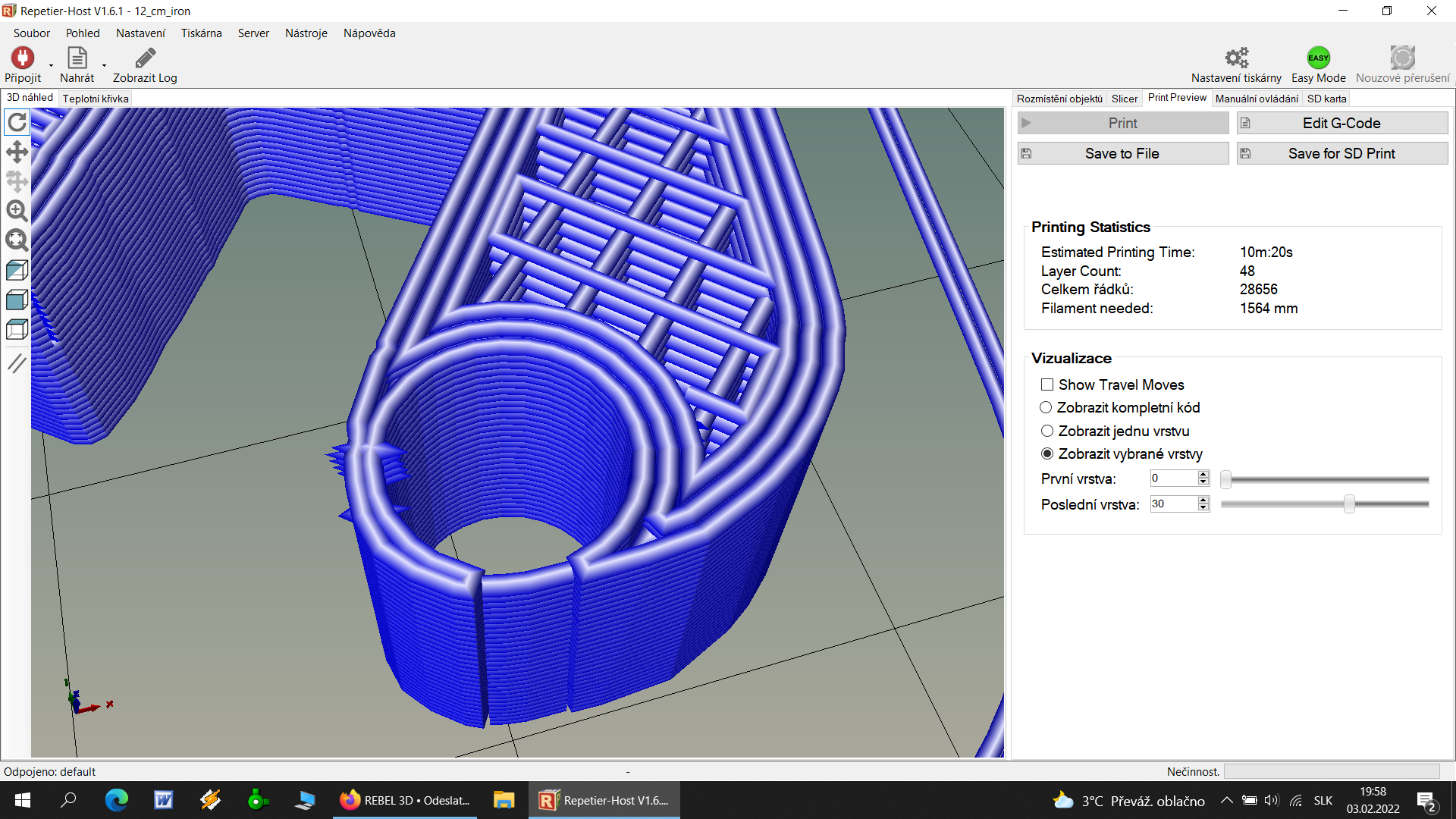Switch to the Slicer tab
Image resolution: width=1456 pixels, height=819 pixels.
tap(1124, 99)
